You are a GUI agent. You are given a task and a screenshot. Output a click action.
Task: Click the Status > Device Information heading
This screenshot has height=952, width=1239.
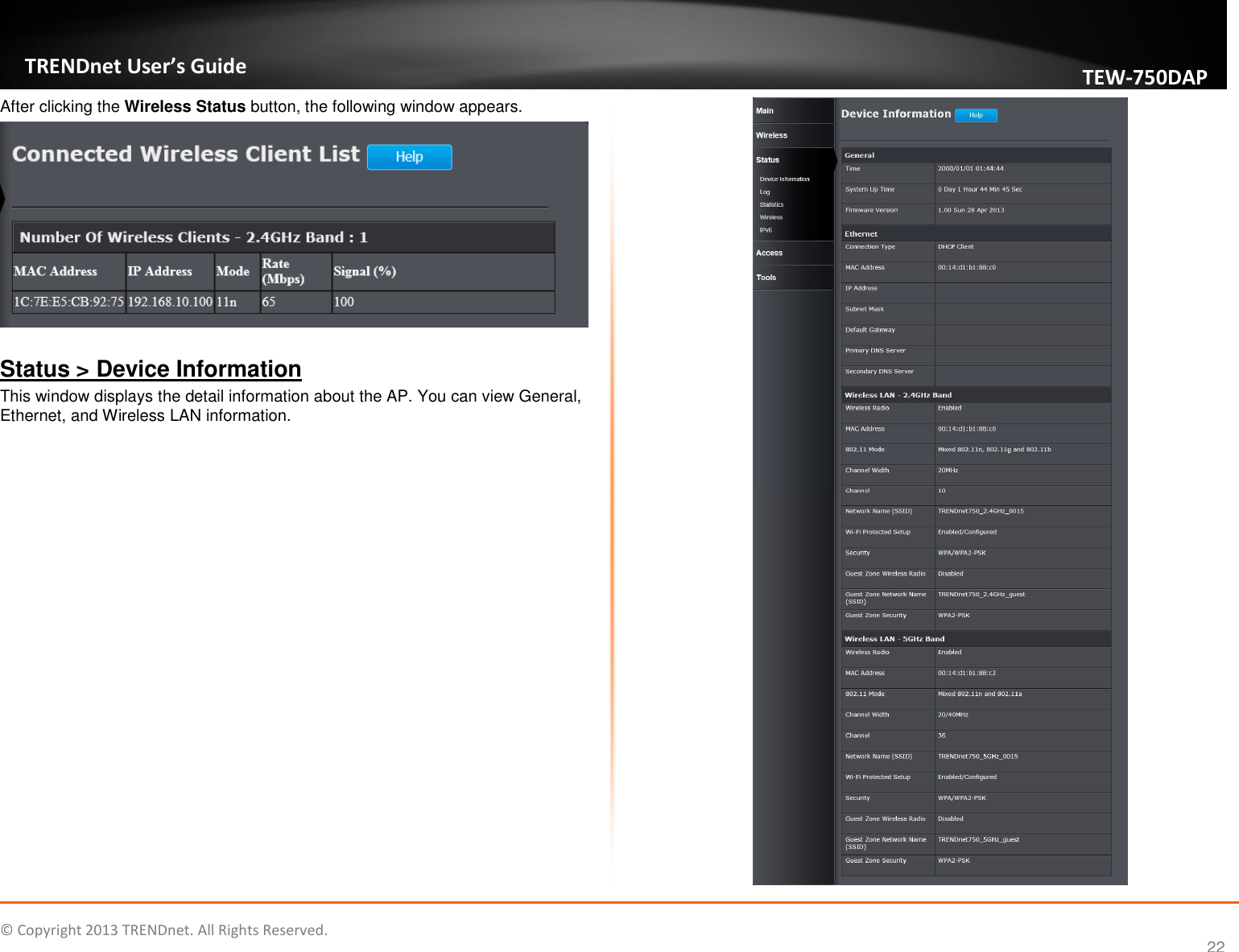(151, 369)
